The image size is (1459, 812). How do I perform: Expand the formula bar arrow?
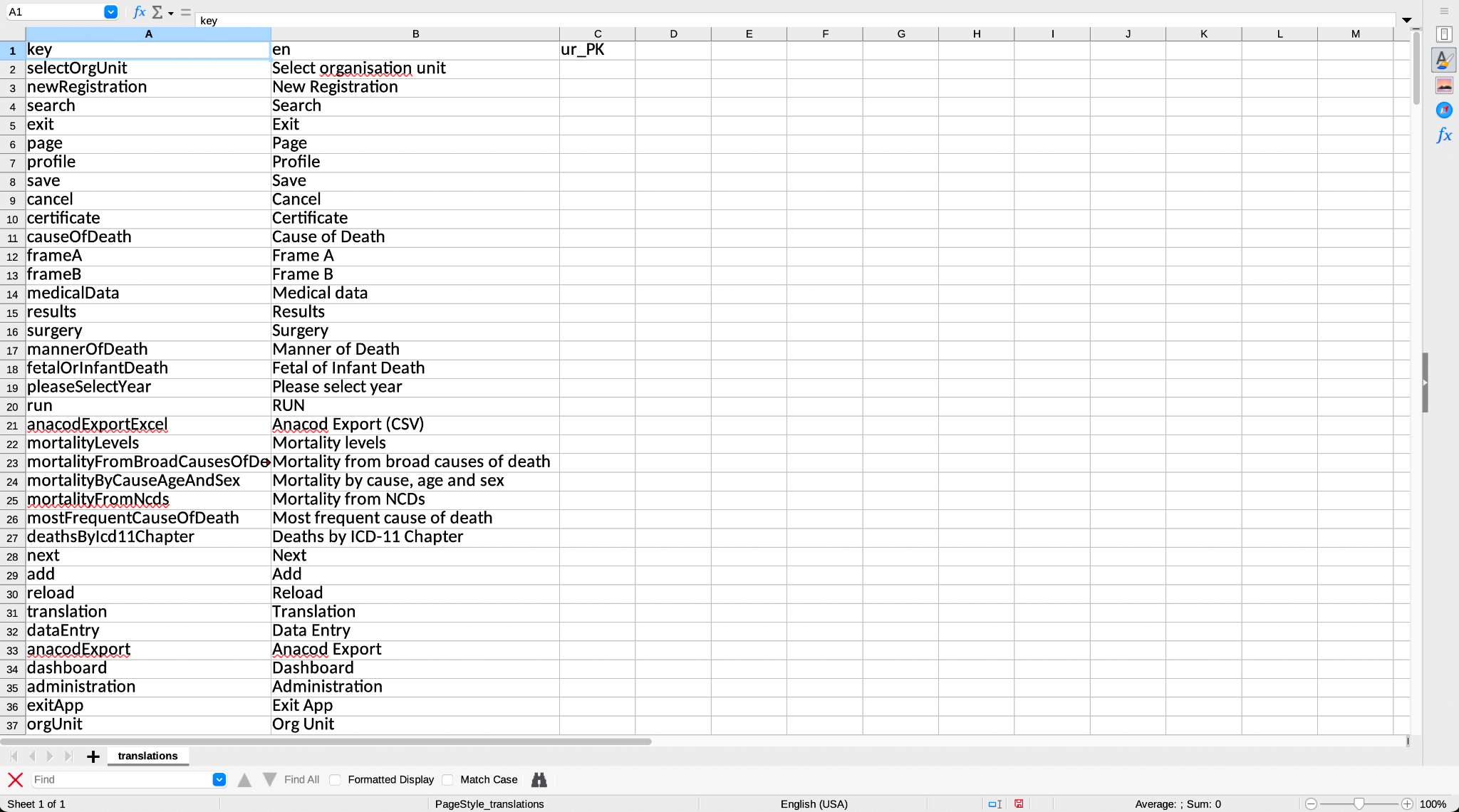(x=1407, y=20)
